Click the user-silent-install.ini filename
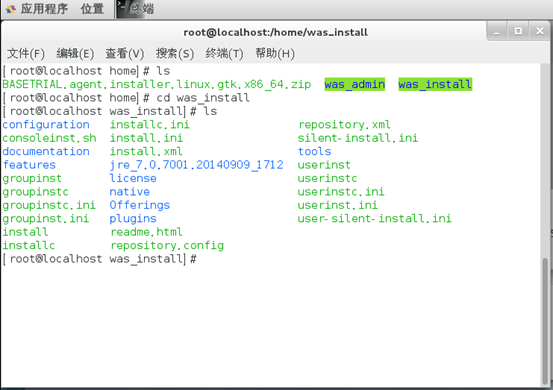Screen dimensions: 553x390 [375, 219]
